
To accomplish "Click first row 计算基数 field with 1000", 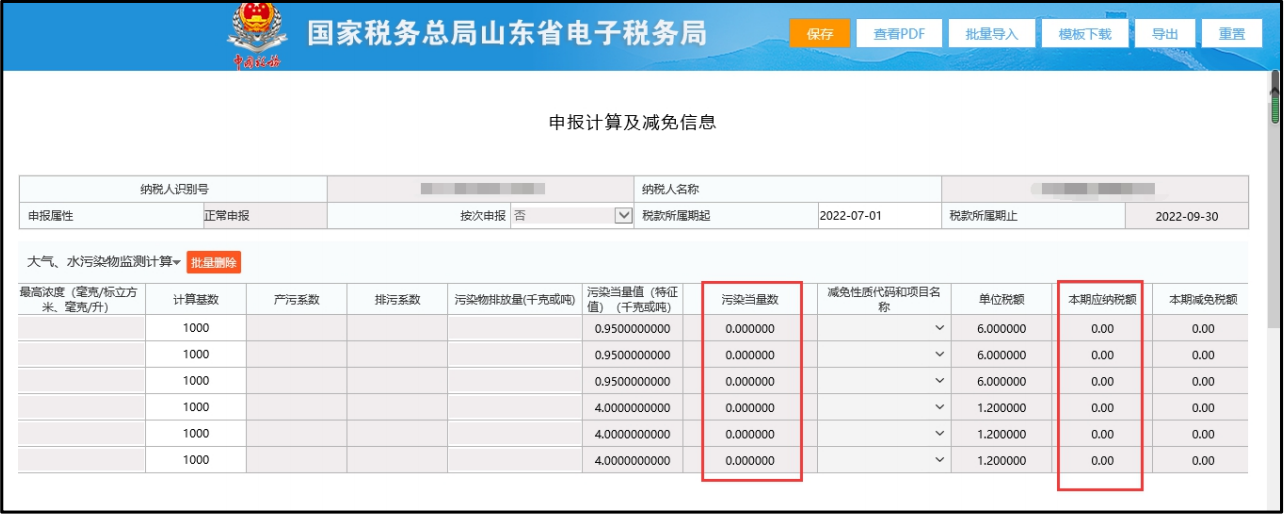I will [x=196, y=328].
